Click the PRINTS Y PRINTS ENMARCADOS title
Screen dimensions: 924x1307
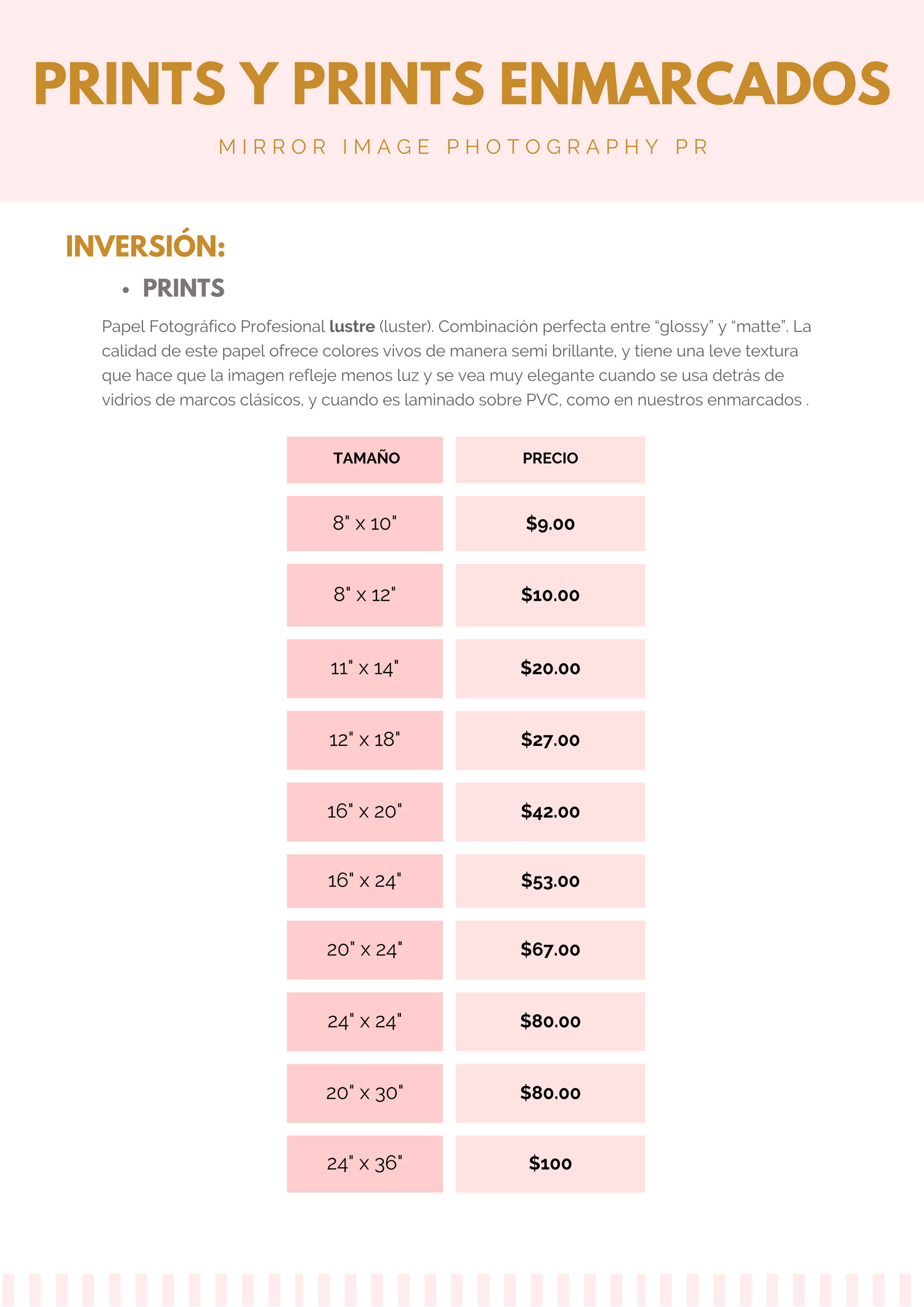(462, 84)
